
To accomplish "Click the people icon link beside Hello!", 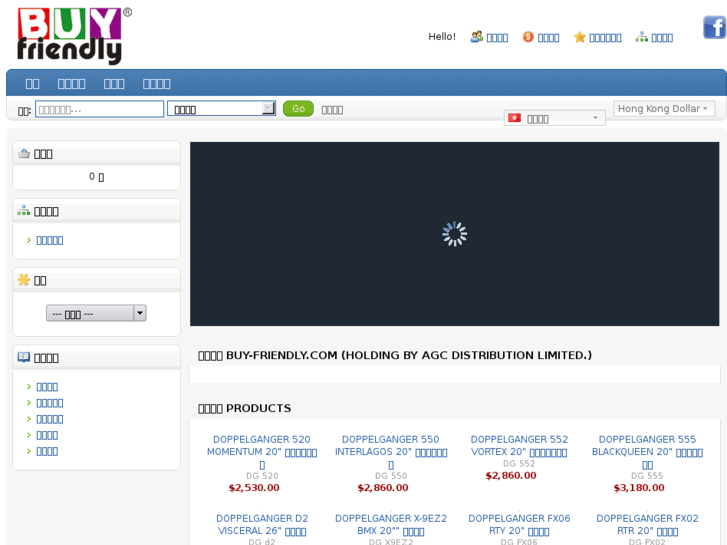I will click(x=490, y=37).
